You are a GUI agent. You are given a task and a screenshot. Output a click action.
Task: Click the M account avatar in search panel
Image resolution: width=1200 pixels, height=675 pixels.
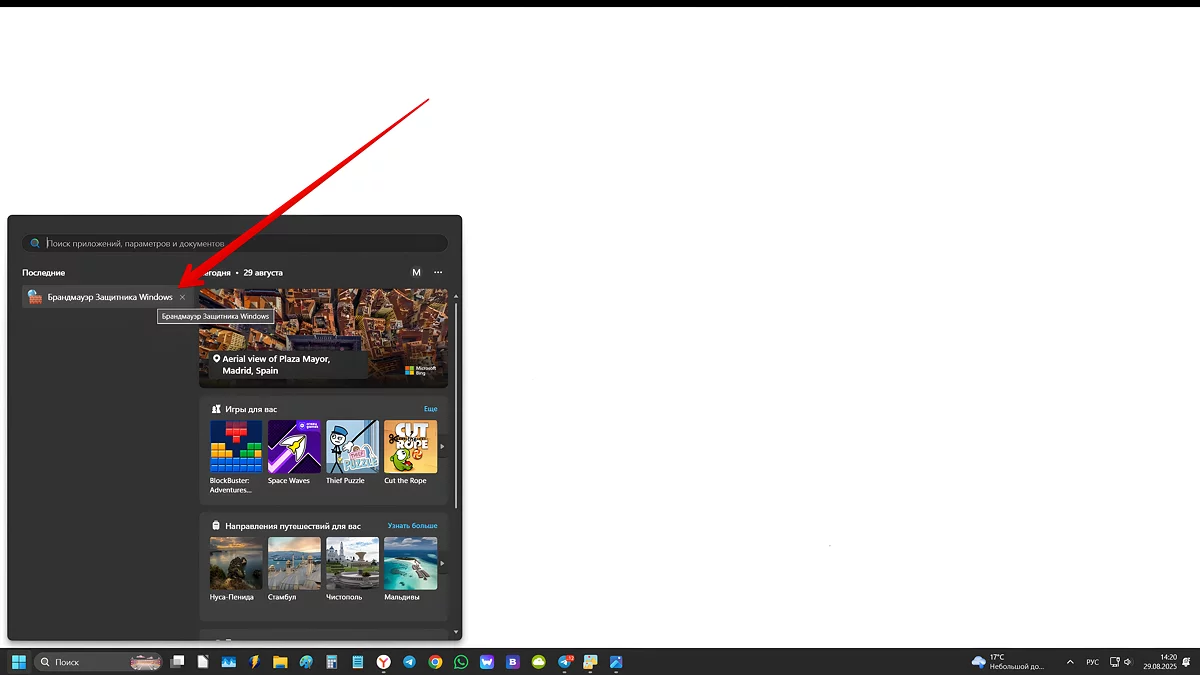click(416, 272)
